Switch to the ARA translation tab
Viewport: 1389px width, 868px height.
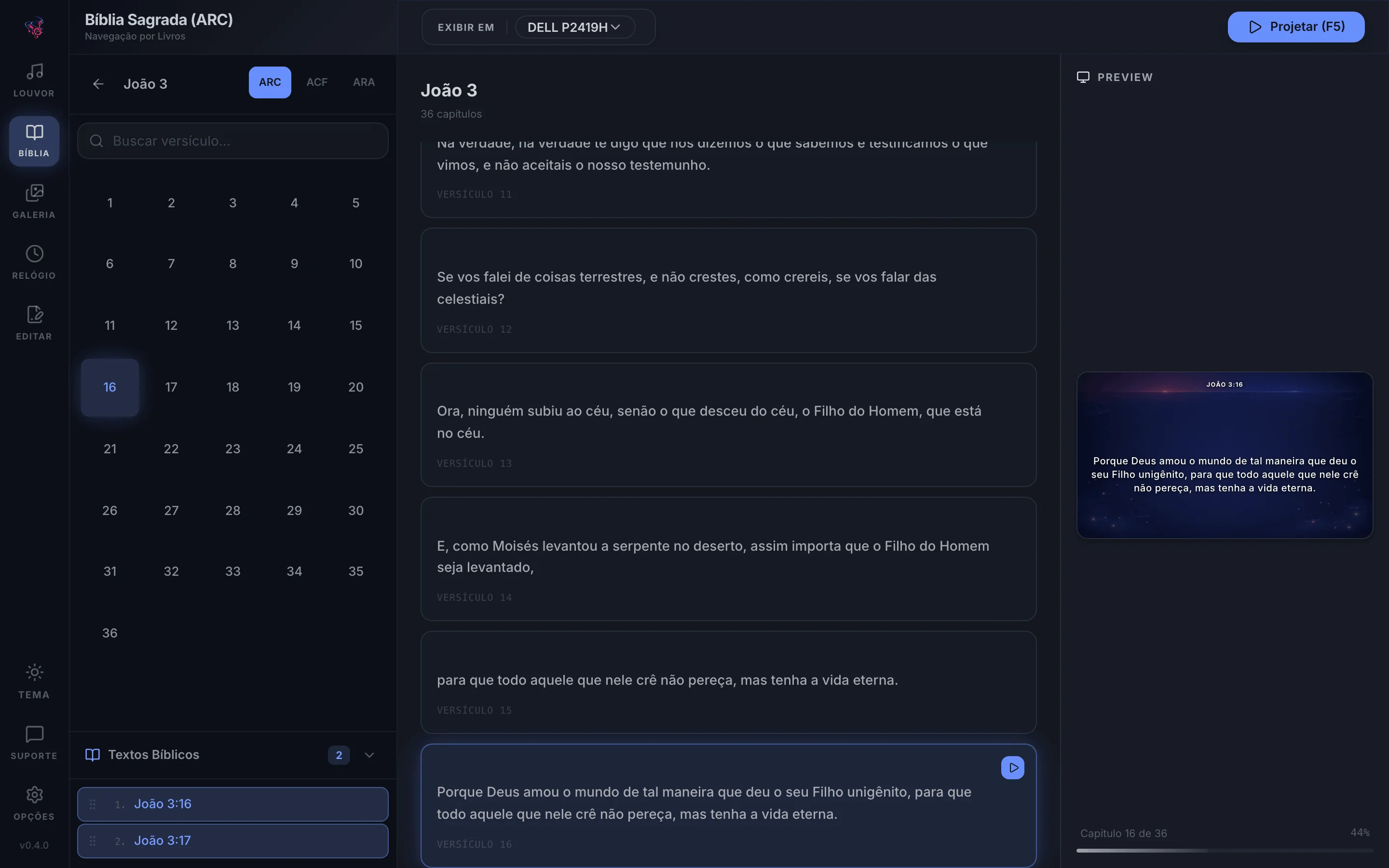[364, 82]
